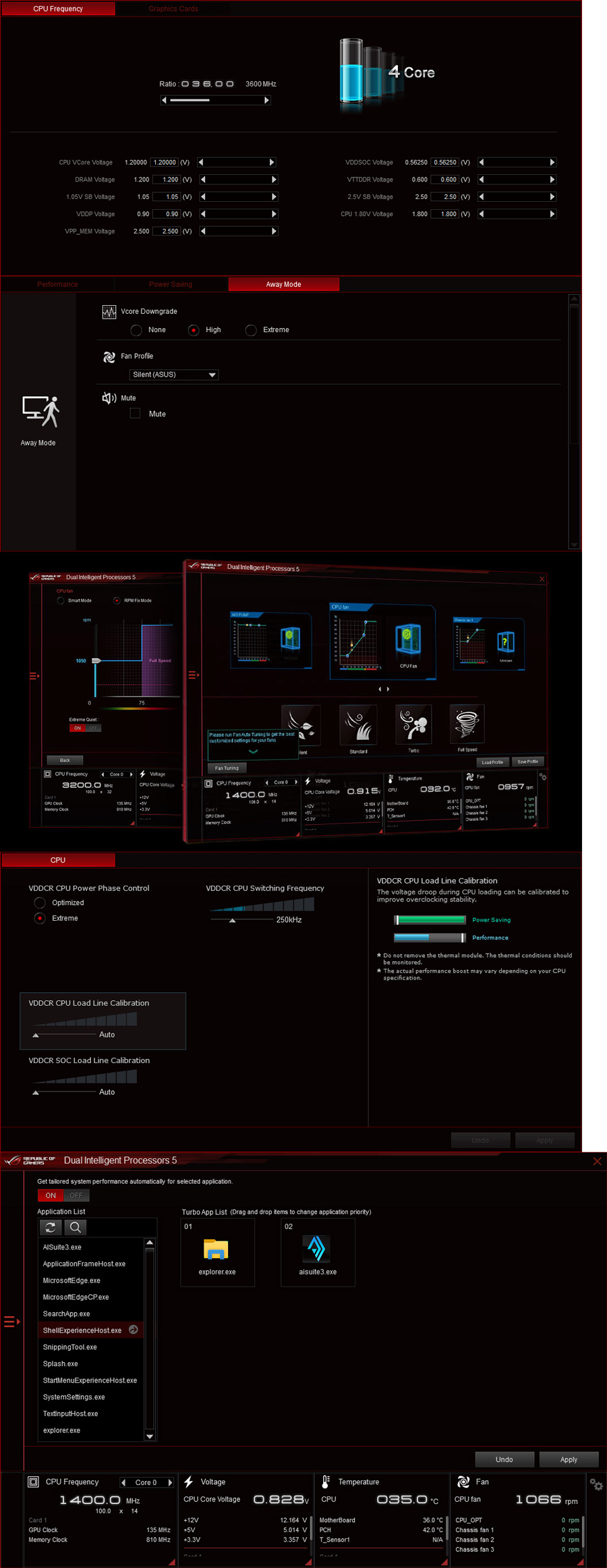Click the Fan icon showing 1066 rpm
Screen dimensions: 607x1568
tap(463, 1482)
